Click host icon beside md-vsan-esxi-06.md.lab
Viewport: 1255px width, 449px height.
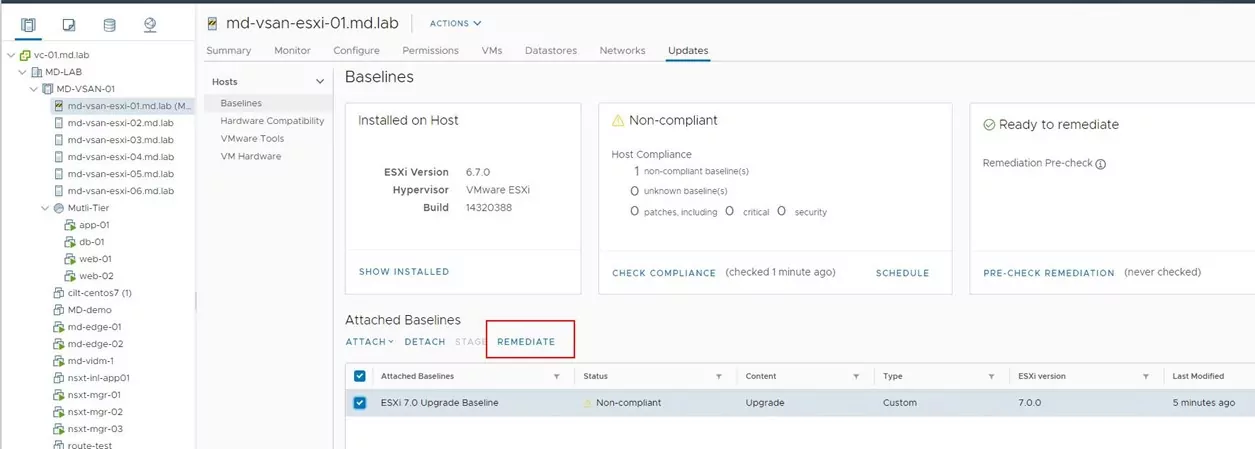(59, 191)
